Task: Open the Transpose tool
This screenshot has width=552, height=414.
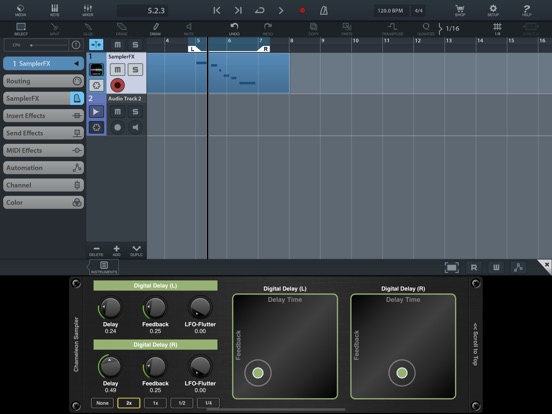Action: [392, 29]
